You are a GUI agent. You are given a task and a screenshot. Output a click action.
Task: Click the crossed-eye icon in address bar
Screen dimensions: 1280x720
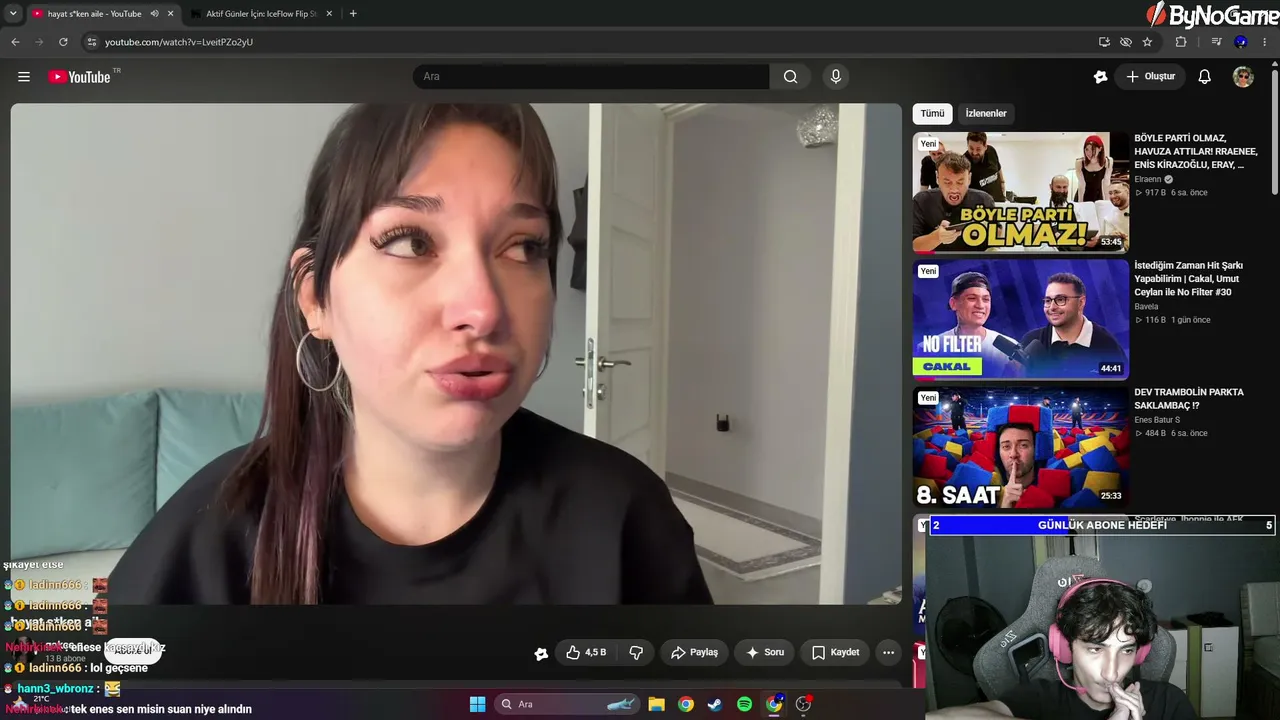click(x=1126, y=42)
